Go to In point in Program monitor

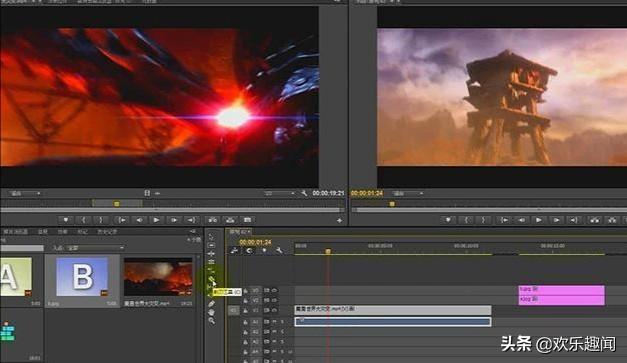pos(504,220)
